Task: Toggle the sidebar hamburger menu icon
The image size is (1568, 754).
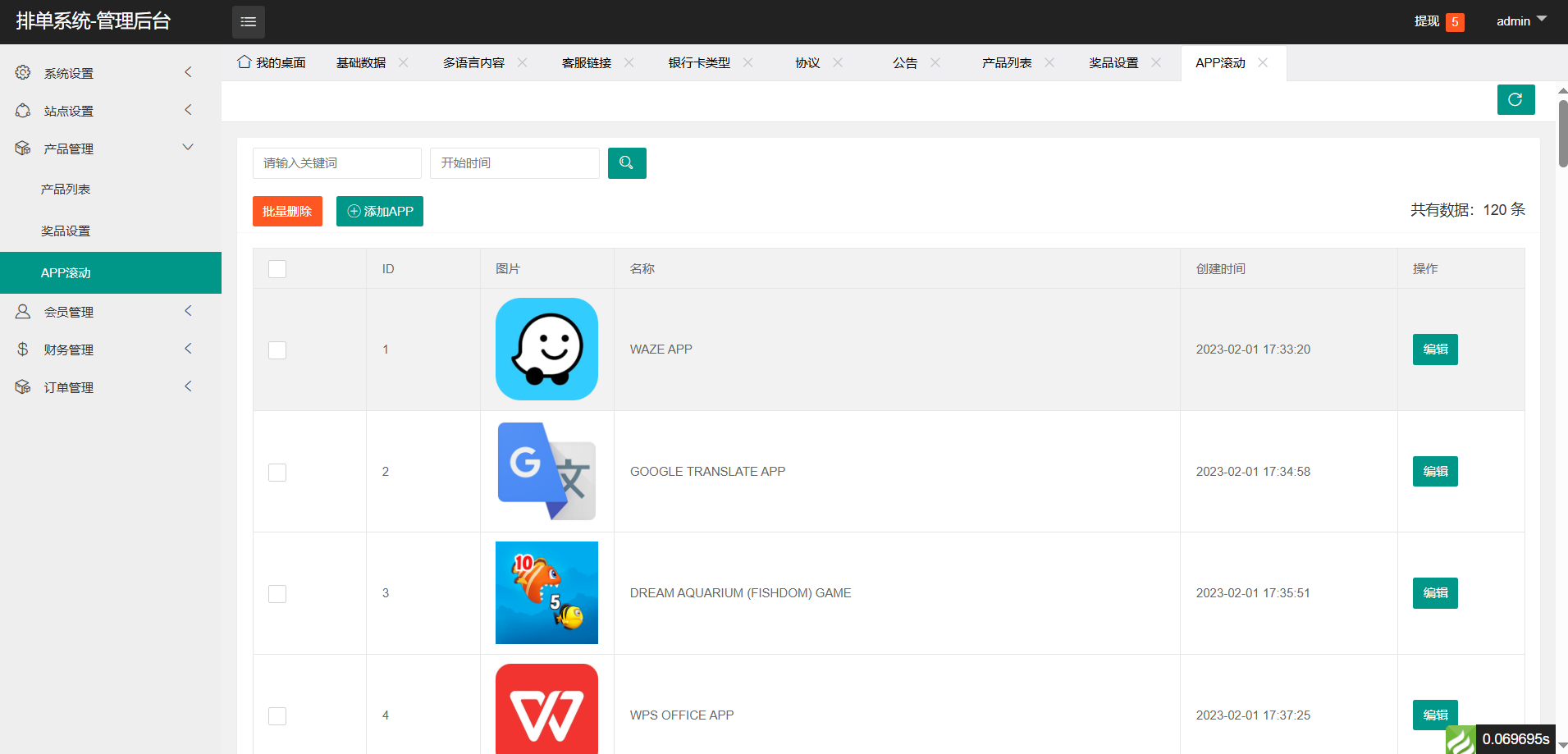Action: click(x=248, y=22)
